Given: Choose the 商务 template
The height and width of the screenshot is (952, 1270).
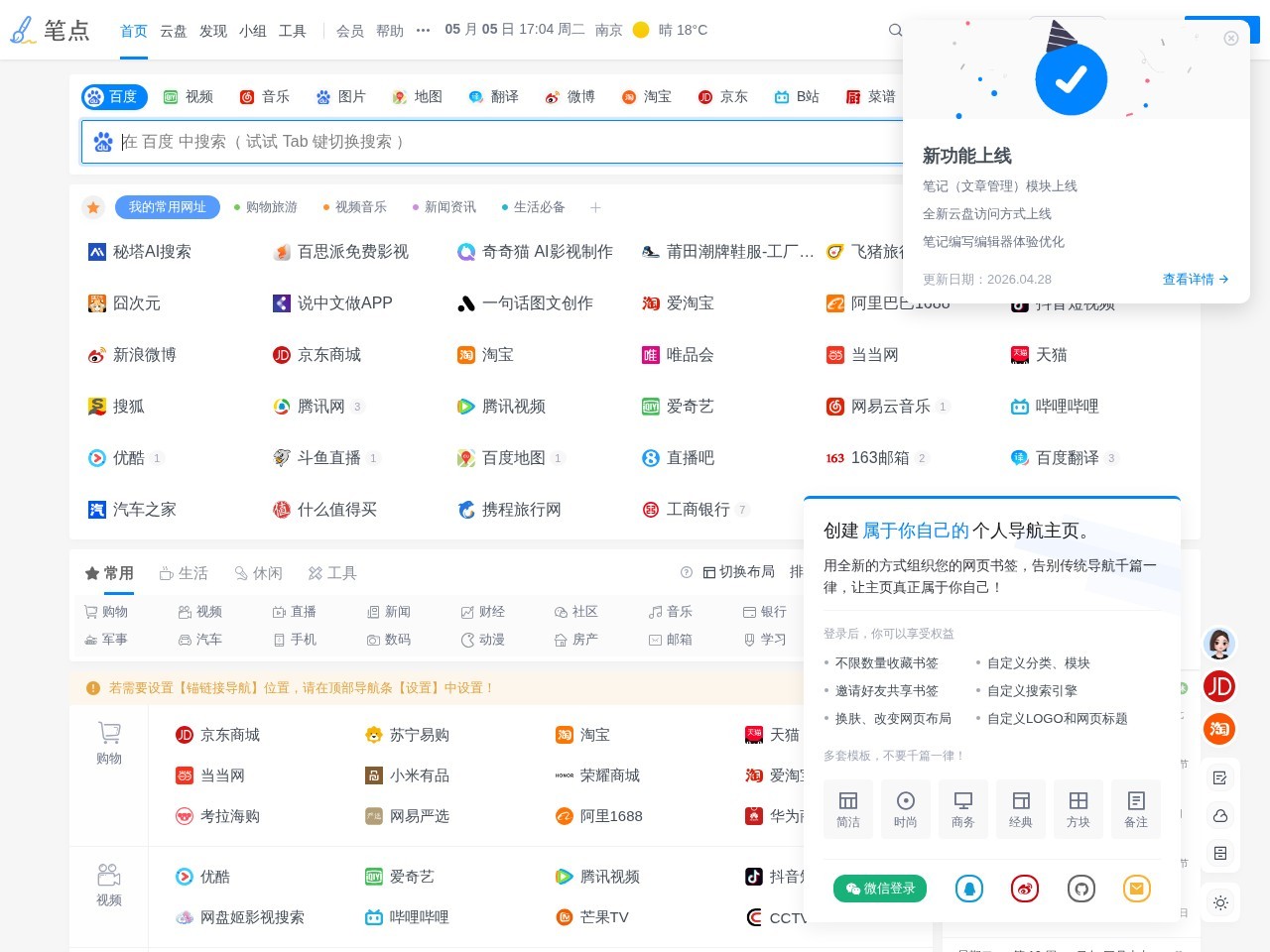Looking at the screenshot, I should point(963,809).
